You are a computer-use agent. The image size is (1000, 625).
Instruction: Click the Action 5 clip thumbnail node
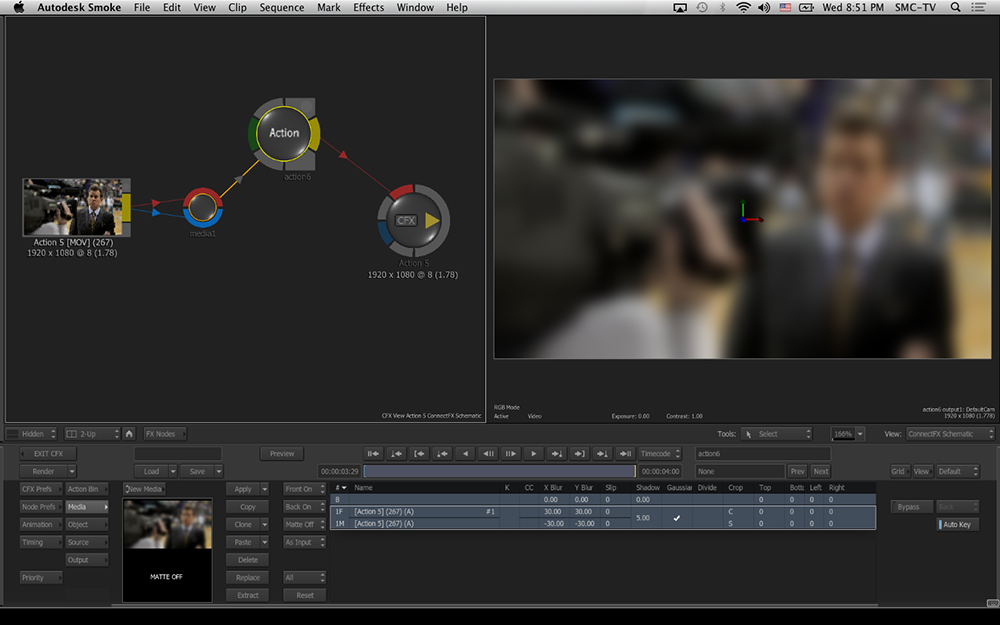72,207
